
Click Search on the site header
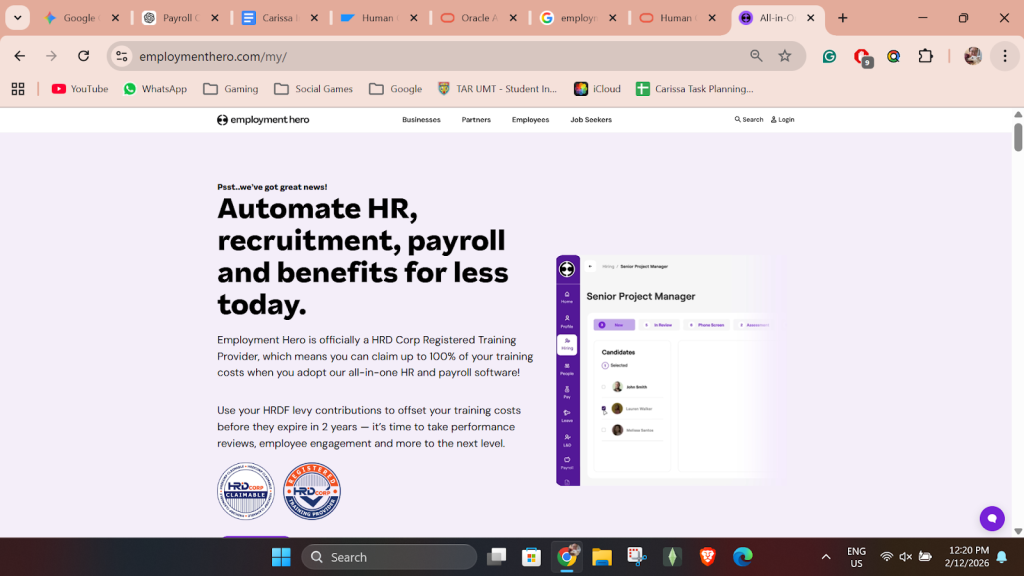(748, 120)
